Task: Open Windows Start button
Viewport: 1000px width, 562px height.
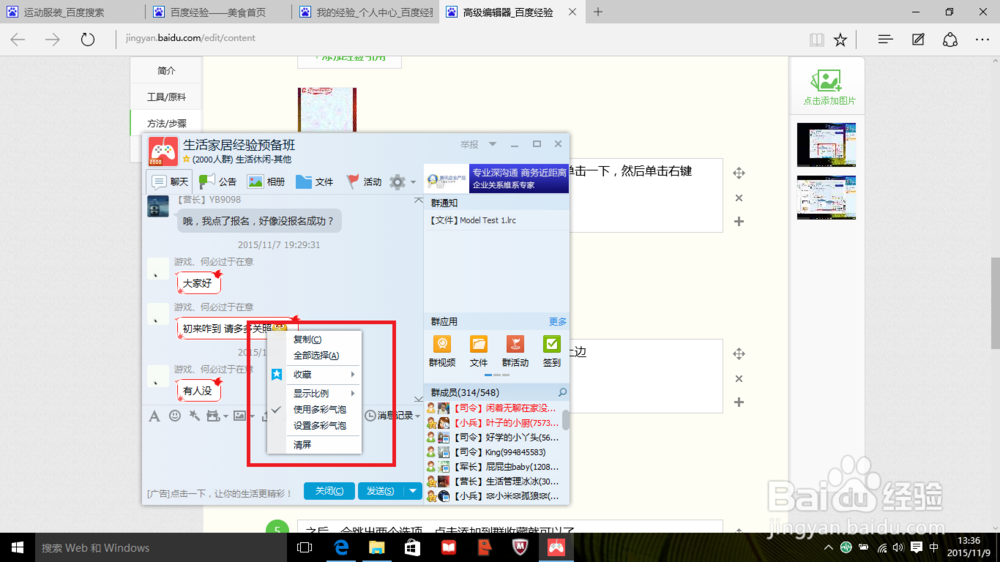Action: [x=17, y=548]
